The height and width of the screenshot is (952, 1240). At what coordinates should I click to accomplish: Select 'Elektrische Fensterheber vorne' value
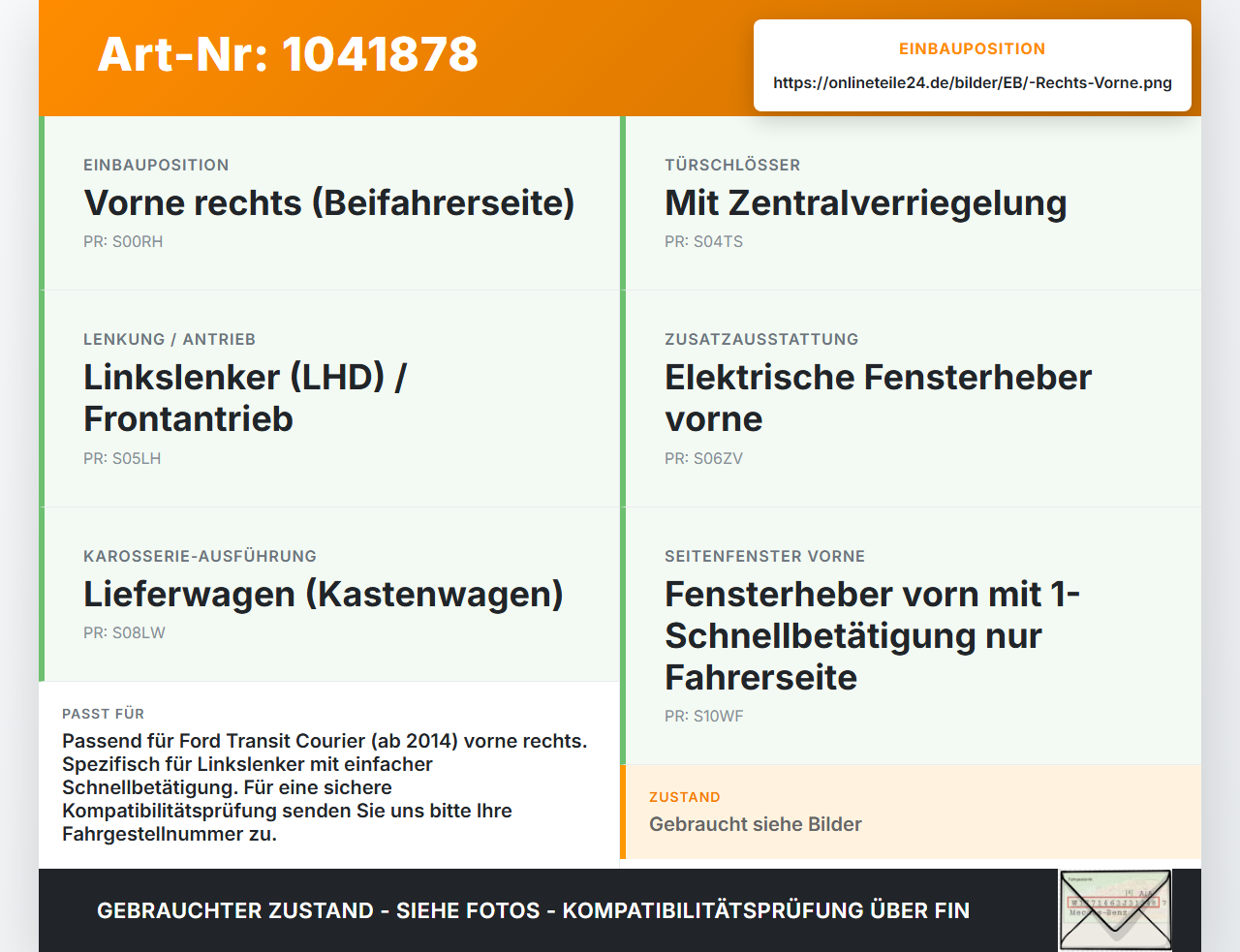(879, 398)
